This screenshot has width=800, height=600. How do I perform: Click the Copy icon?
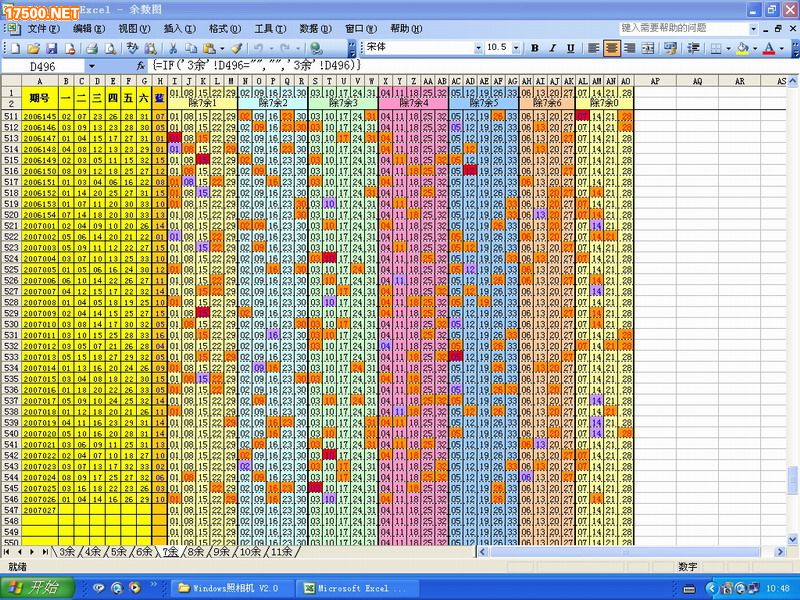[x=191, y=48]
